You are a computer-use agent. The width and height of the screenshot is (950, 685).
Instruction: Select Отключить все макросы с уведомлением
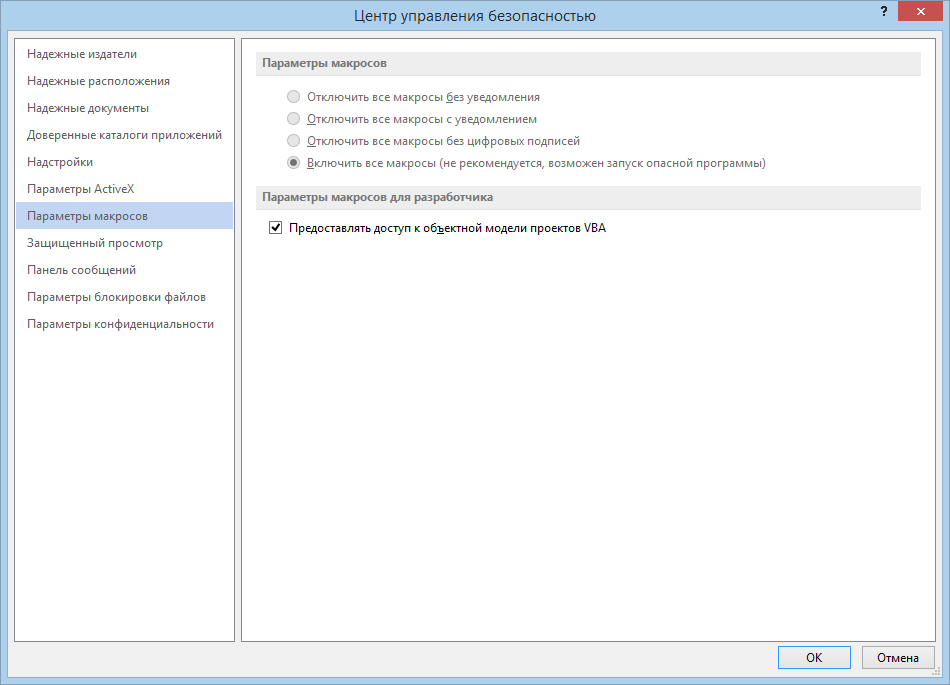(x=293, y=119)
